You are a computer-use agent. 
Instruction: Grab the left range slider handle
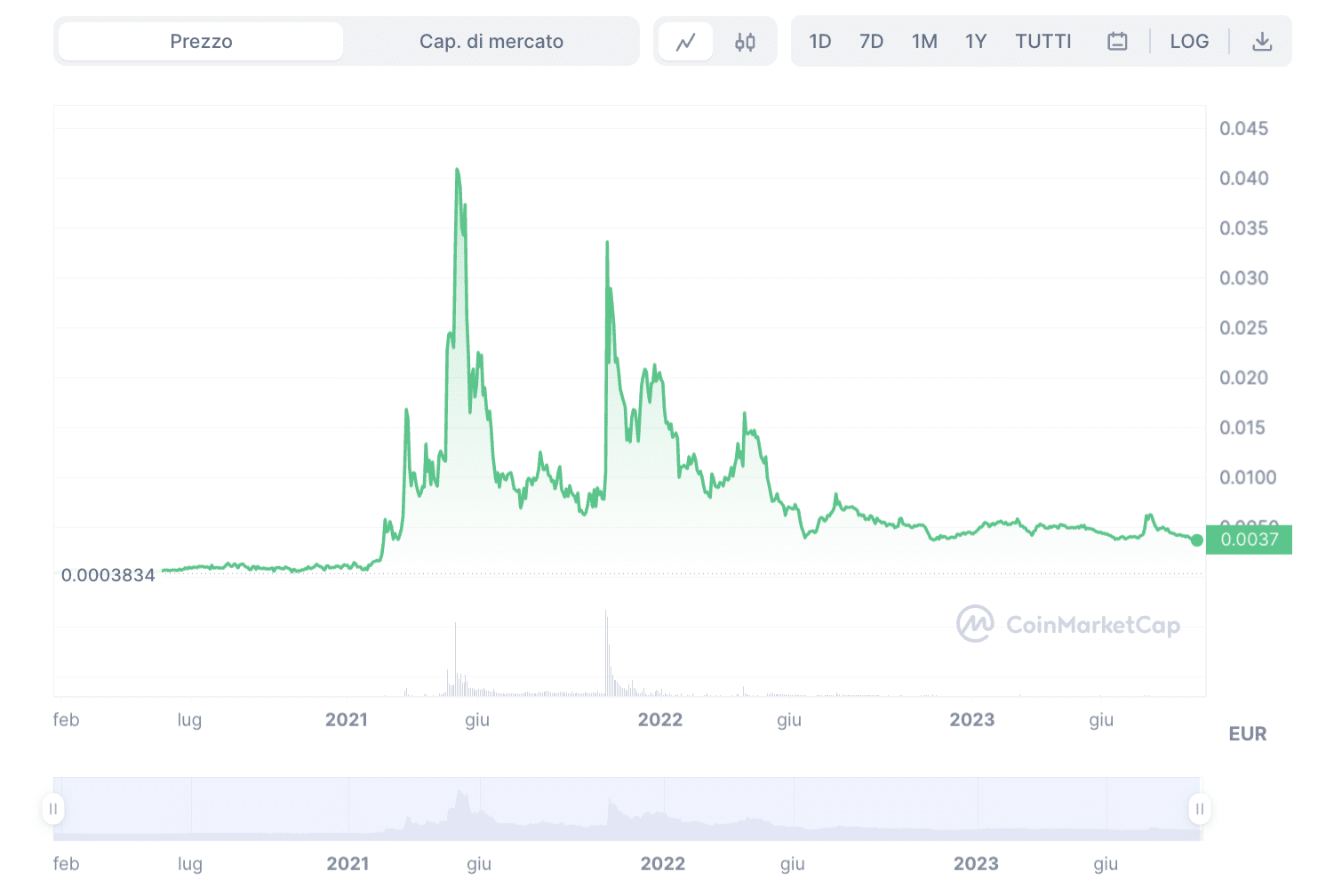pyautogui.click(x=53, y=809)
